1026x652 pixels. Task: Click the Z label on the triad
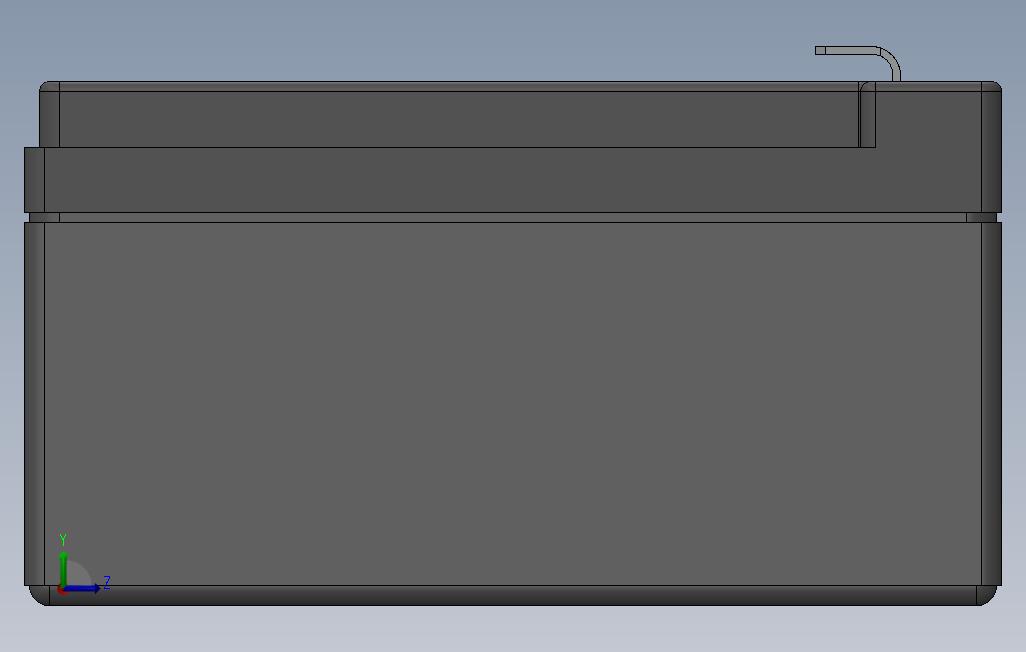pos(107,582)
